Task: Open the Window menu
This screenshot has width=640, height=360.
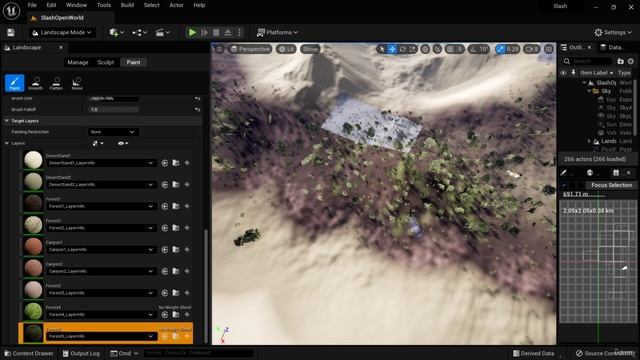Action: point(76,5)
